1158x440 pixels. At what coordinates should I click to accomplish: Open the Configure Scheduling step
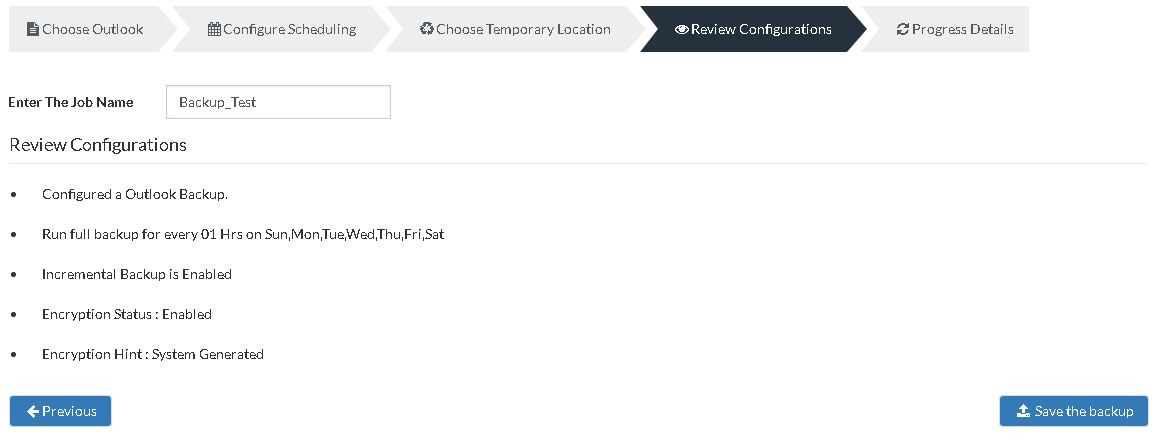[281, 30]
